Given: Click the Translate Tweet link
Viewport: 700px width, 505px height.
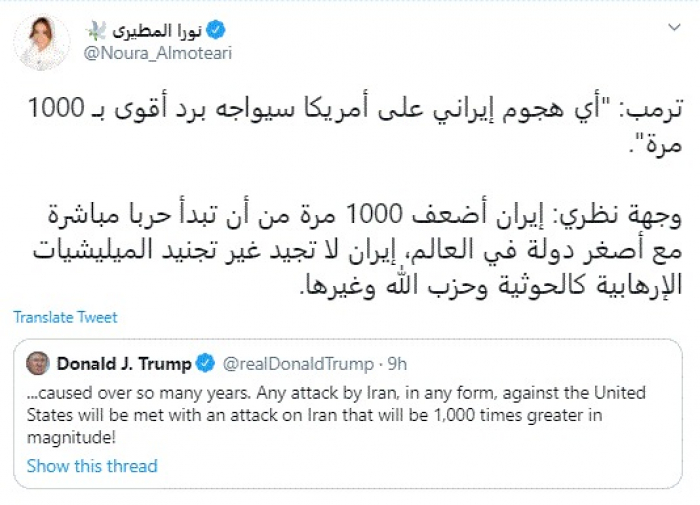Looking at the screenshot, I should point(65,317).
